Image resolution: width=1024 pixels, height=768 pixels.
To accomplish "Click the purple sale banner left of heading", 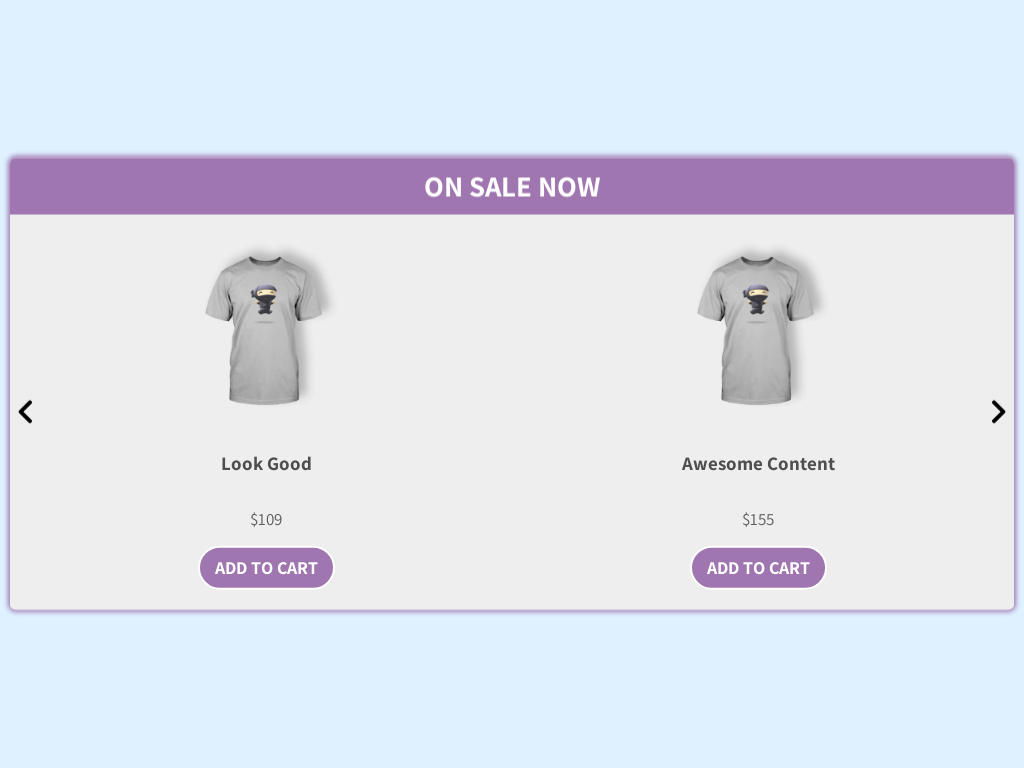I will (200, 187).
